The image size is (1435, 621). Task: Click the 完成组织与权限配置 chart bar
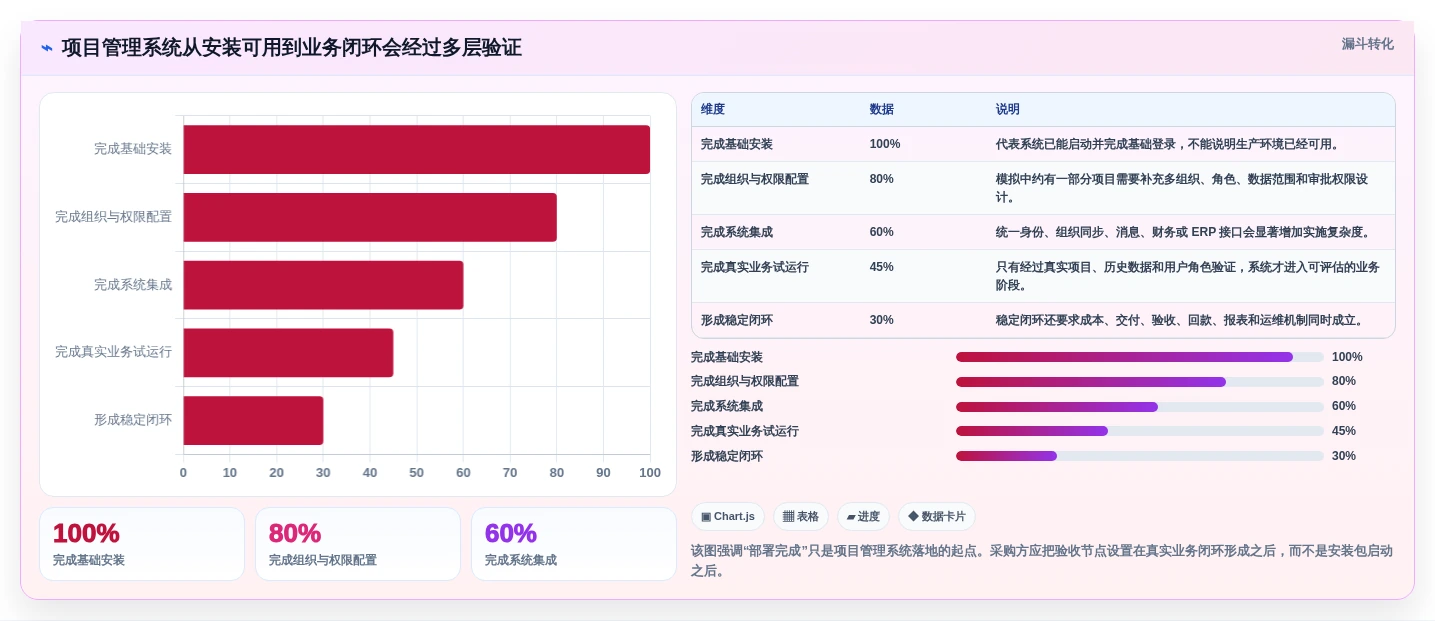(x=370, y=217)
